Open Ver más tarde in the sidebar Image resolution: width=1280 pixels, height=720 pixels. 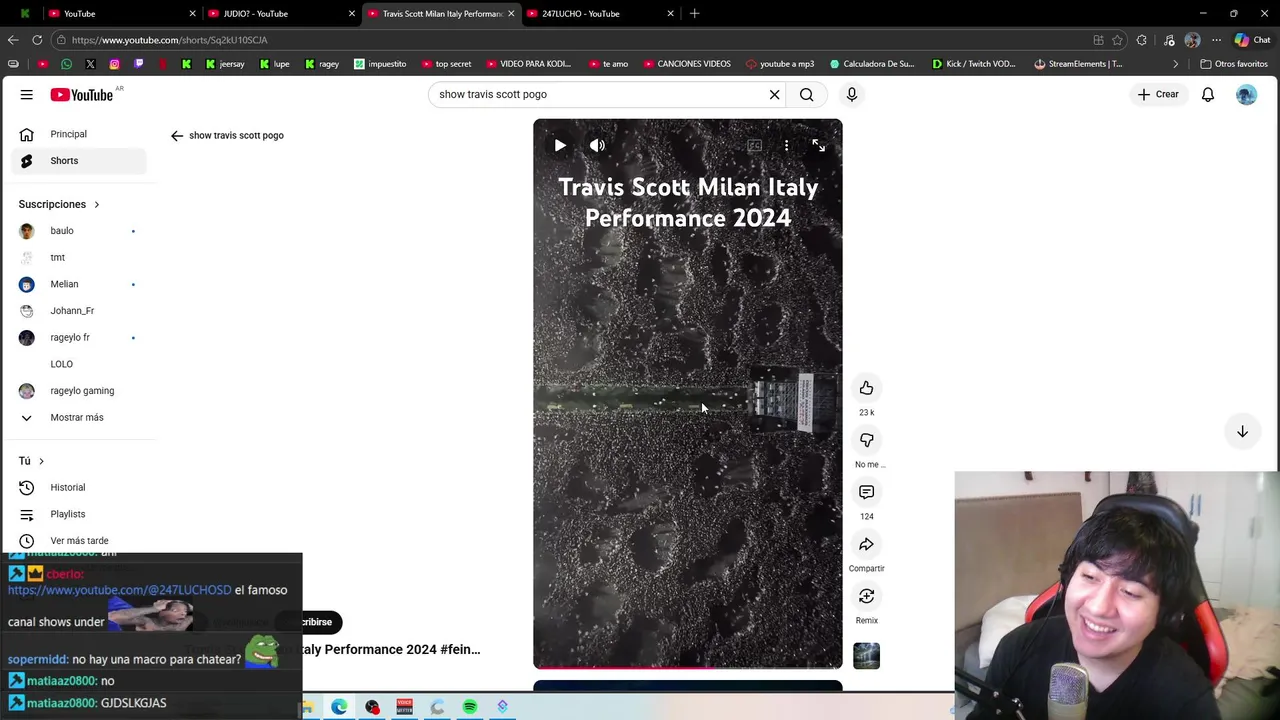(x=78, y=541)
